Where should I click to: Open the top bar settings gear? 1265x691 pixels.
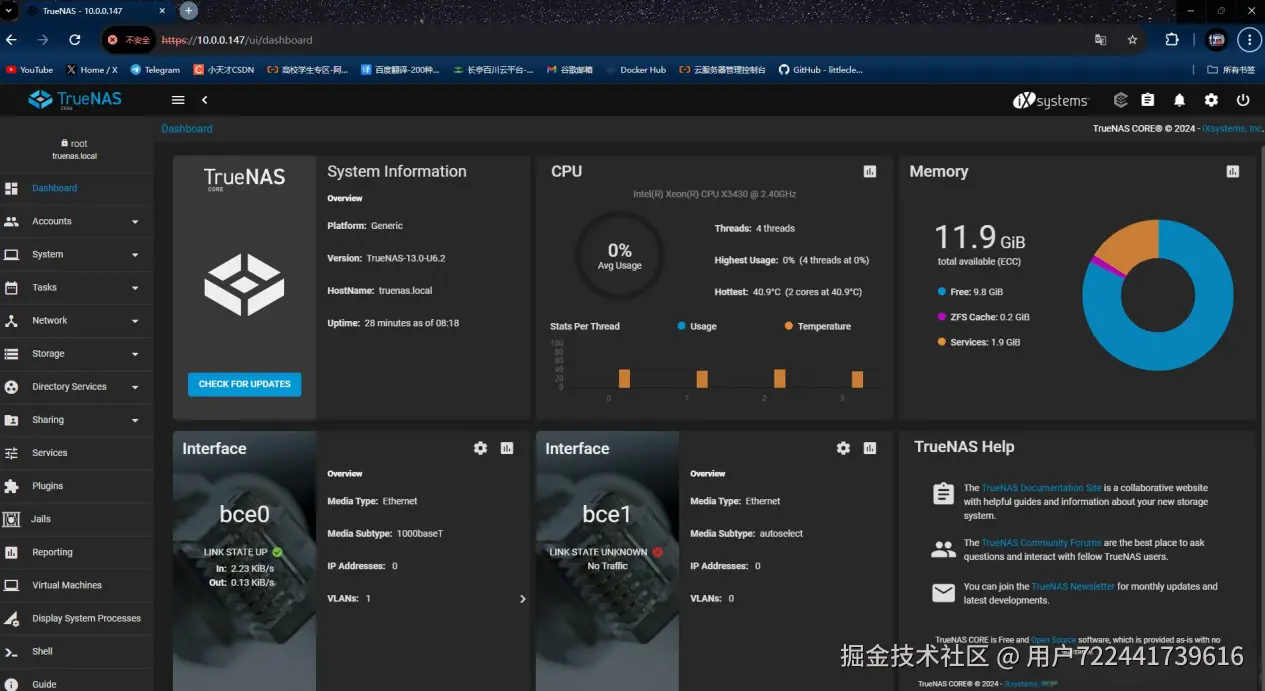tap(1211, 100)
